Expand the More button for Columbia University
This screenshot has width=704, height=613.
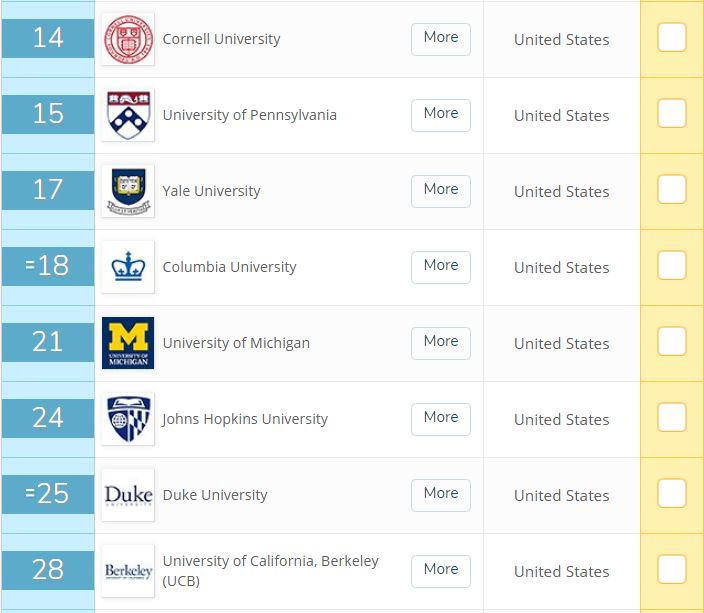(440, 266)
